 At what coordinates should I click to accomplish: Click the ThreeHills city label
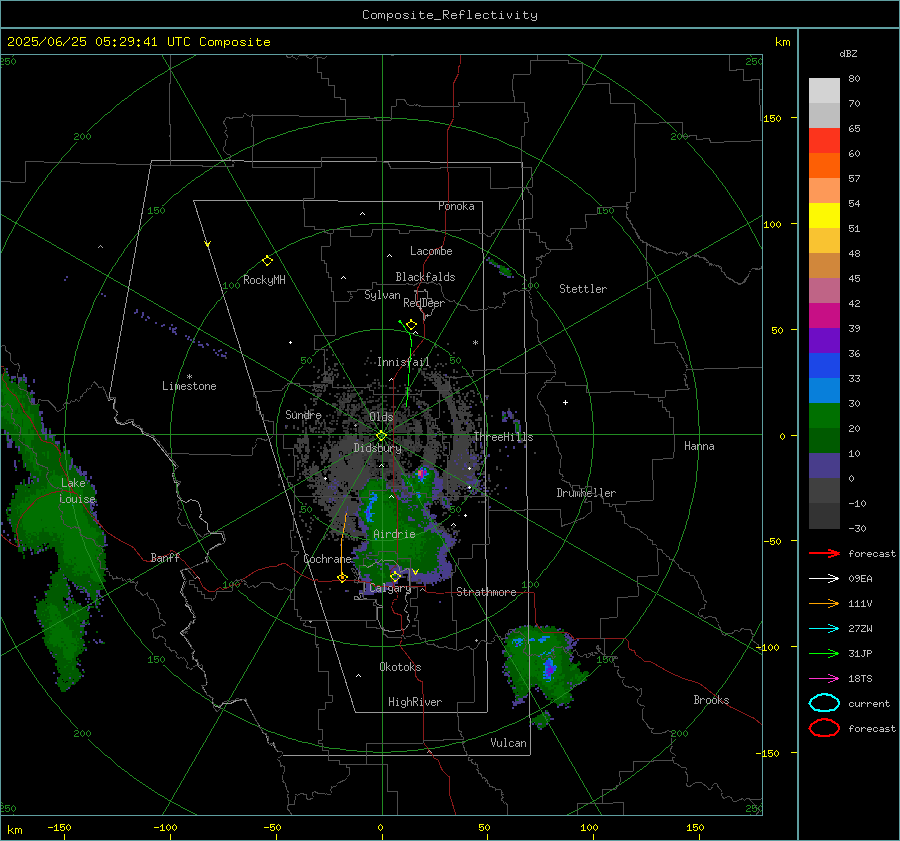click(503, 437)
